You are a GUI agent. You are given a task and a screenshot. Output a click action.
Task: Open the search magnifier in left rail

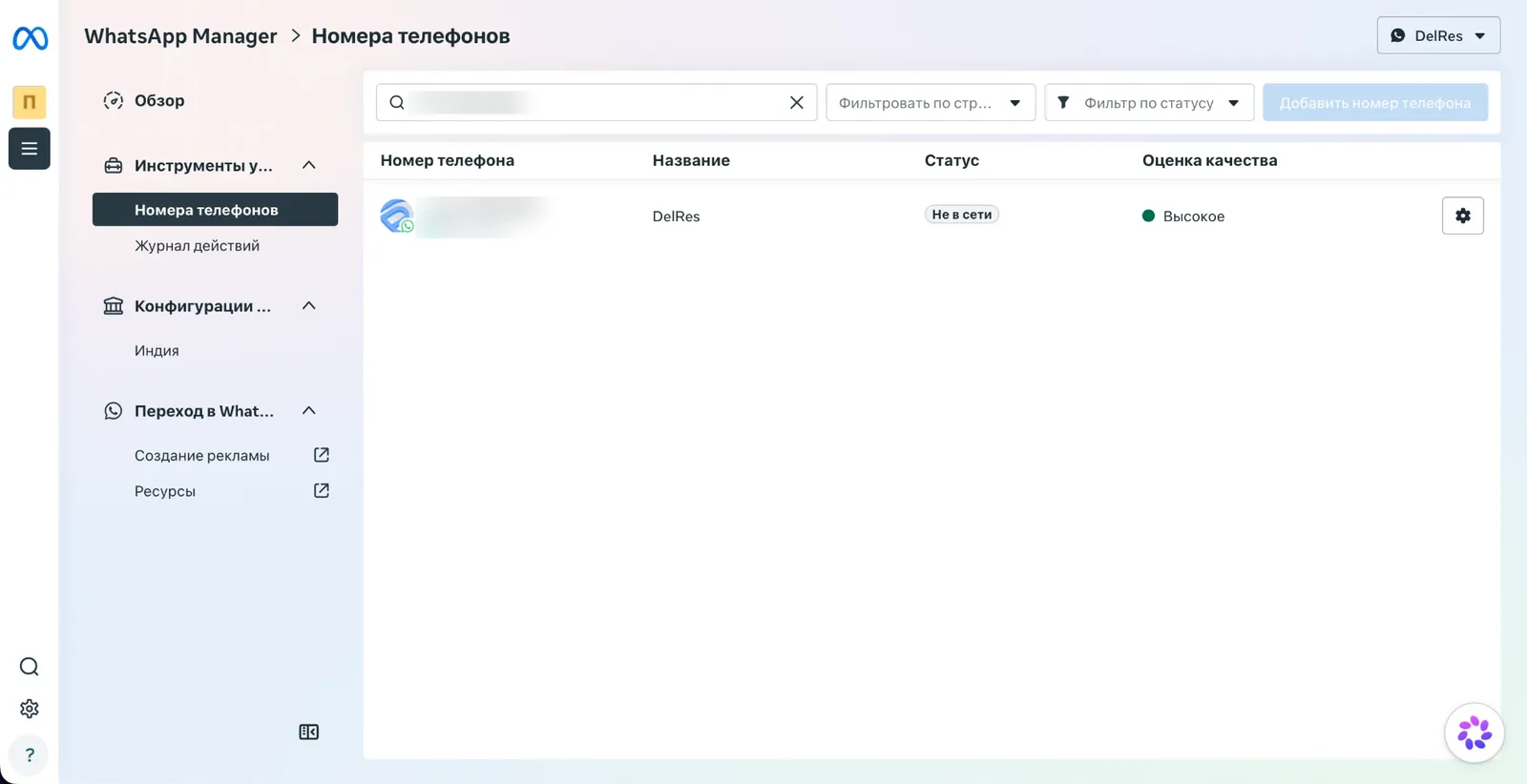point(30,667)
